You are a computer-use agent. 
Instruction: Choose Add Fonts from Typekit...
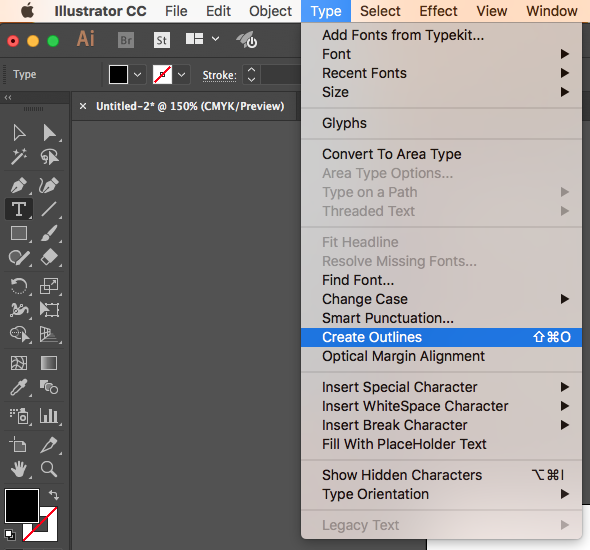[x=441, y=35]
